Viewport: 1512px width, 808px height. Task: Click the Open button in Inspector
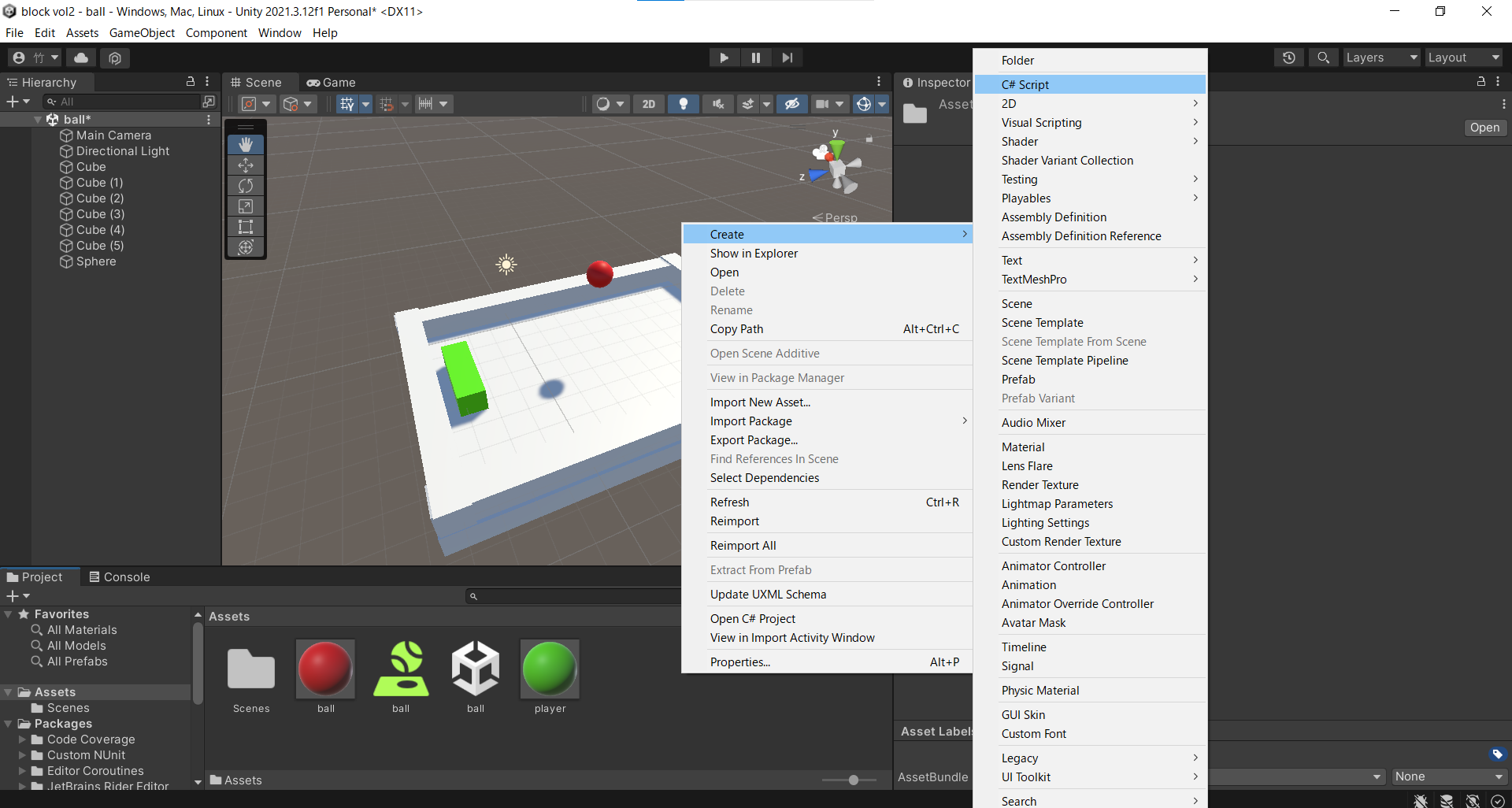click(x=1484, y=128)
